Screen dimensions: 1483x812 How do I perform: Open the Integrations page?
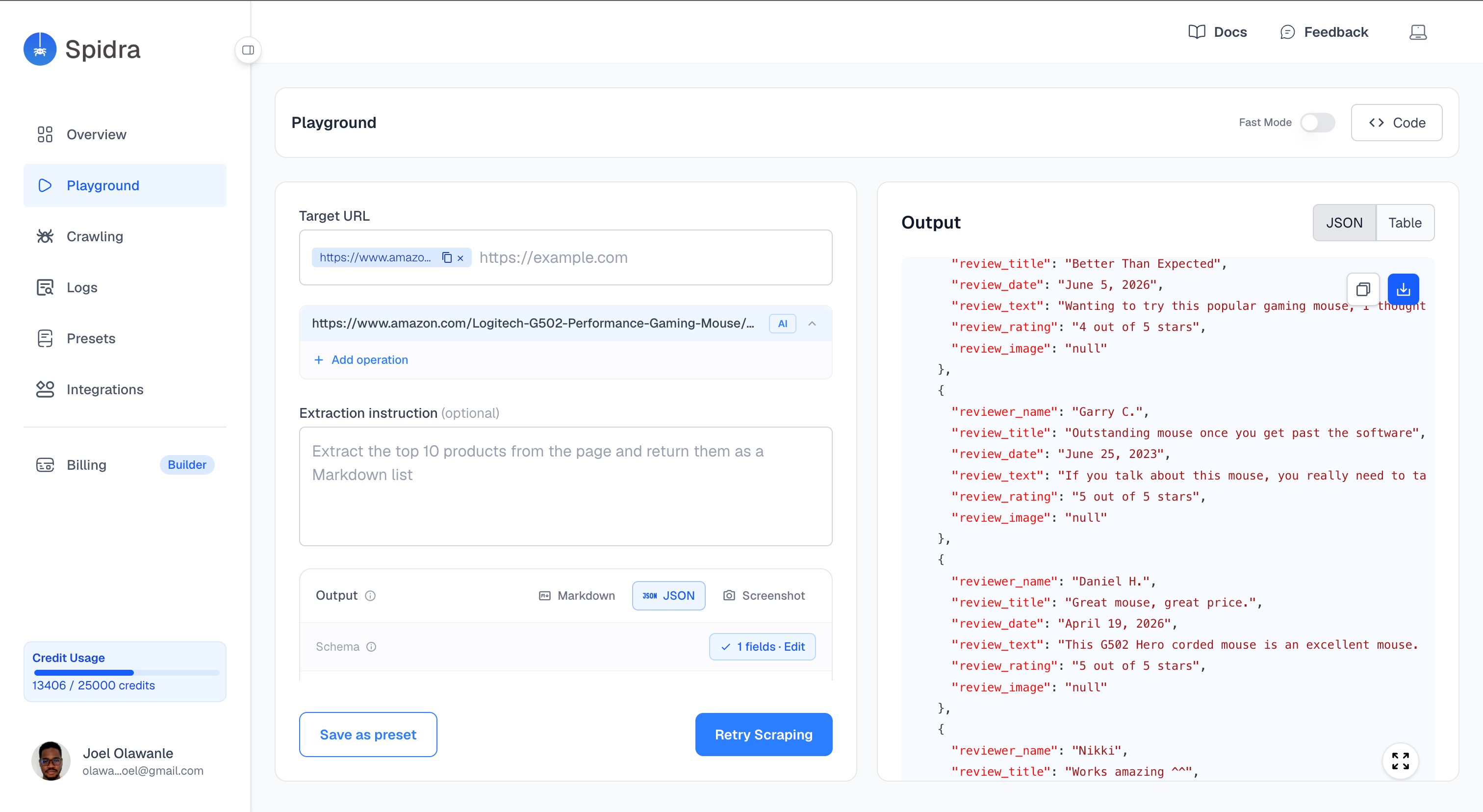click(125, 390)
